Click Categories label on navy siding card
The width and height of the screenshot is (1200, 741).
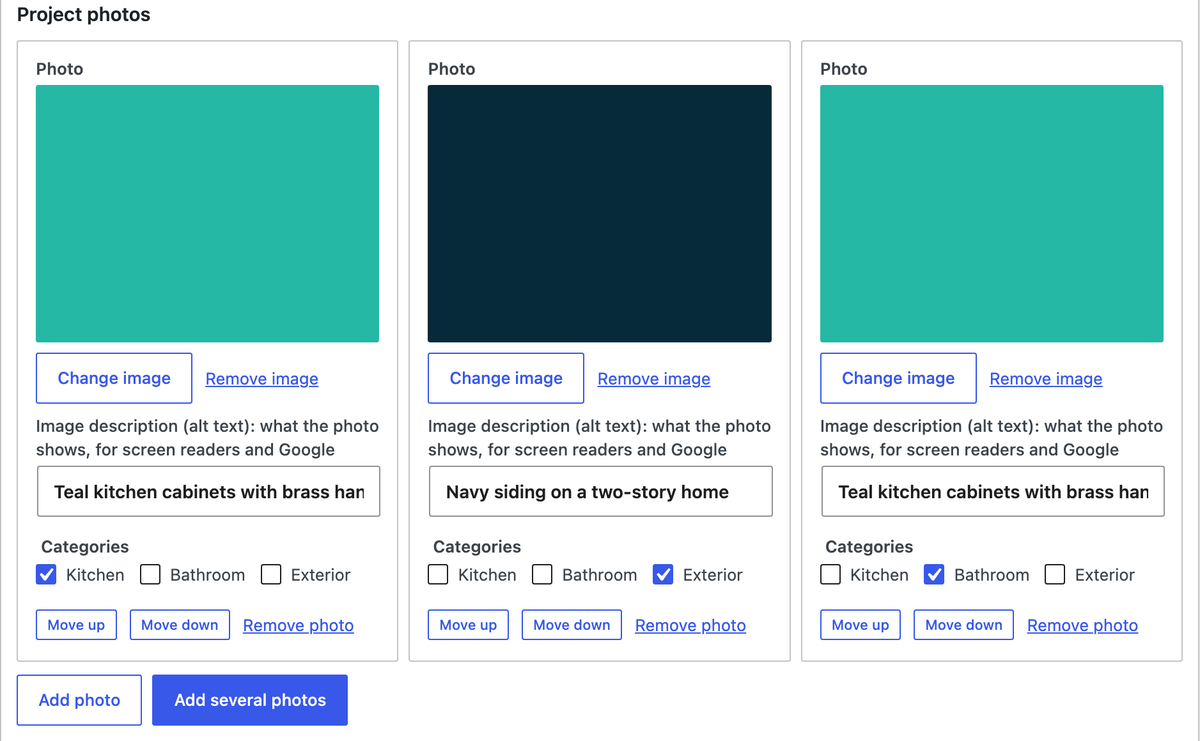[477, 546]
